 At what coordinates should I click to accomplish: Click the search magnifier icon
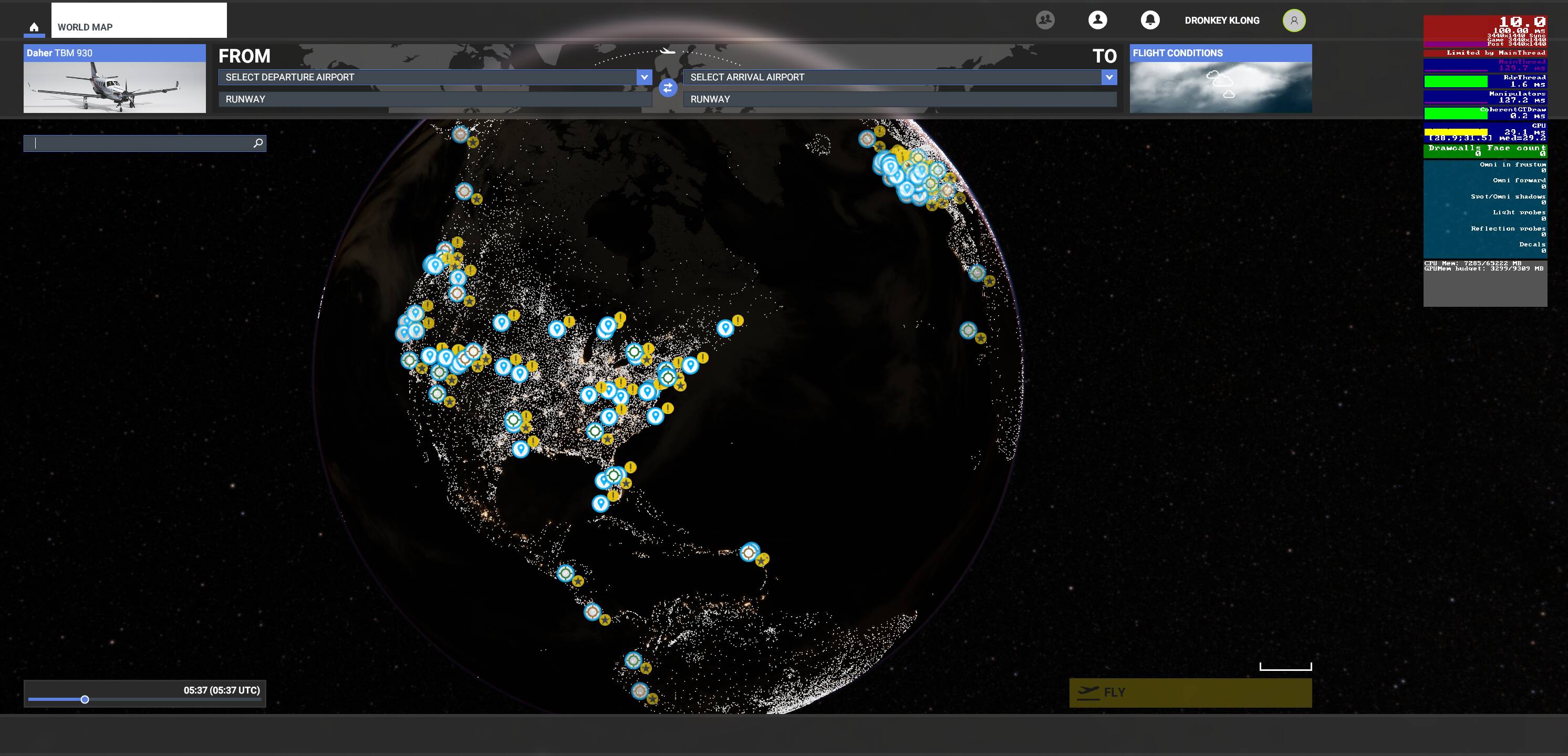[x=258, y=143]
